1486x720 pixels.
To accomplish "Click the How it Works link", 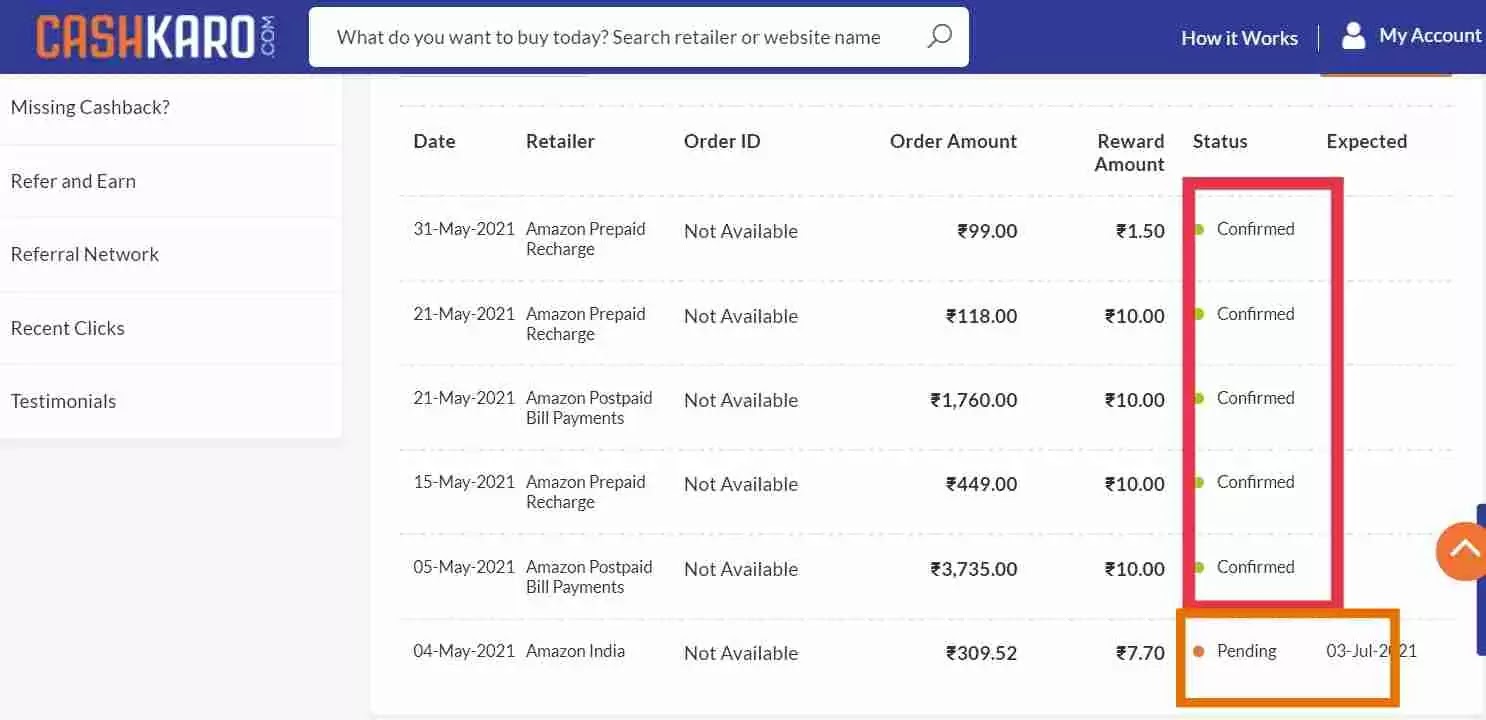I will pyautogui.click(x=1239, y=38).
